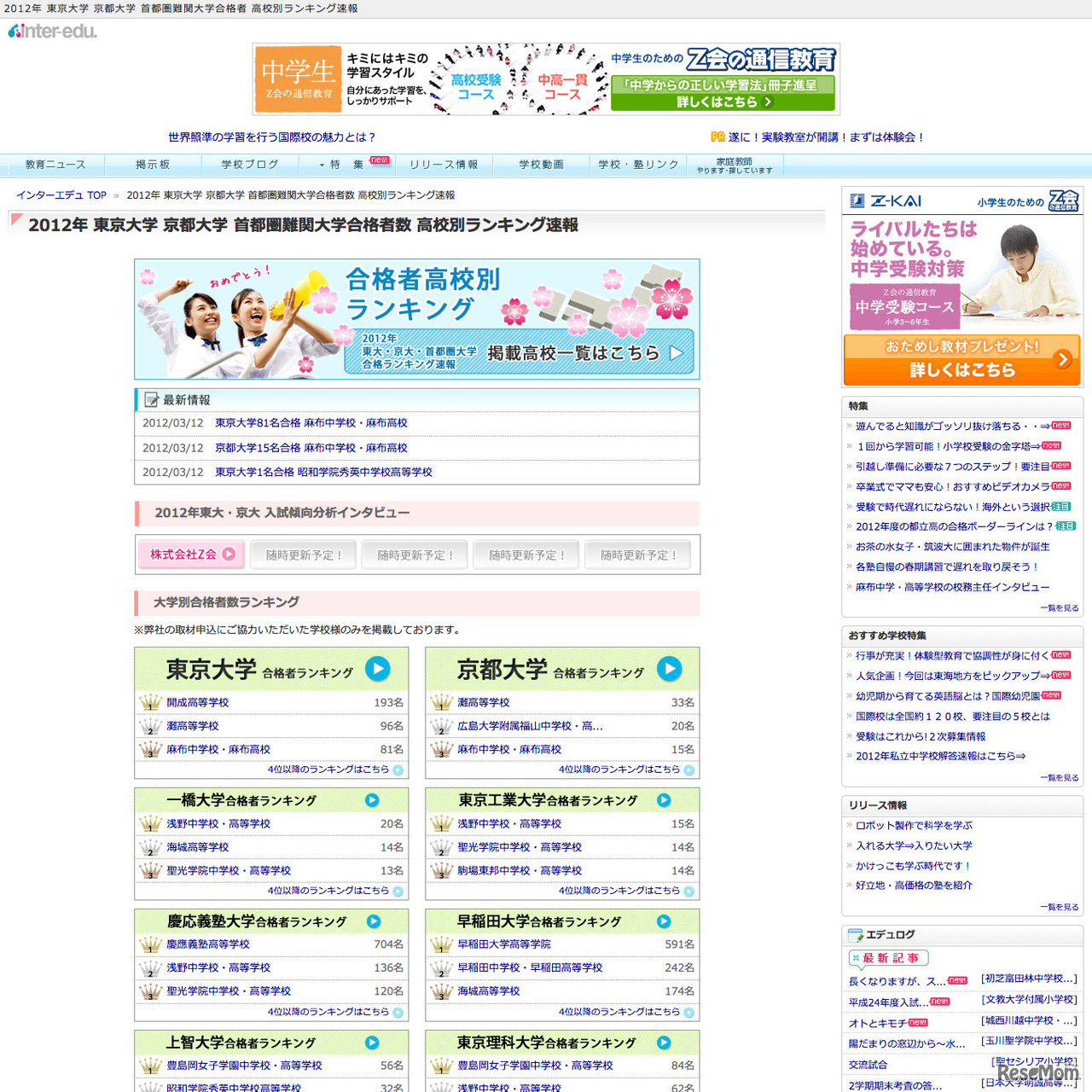The height and width of the screenshot is (1092, 1092).
Task: Open 慶應義塾大学 4位以降のランキングはこちら link
Action: pyautogui.click(x=328, y=1012)
